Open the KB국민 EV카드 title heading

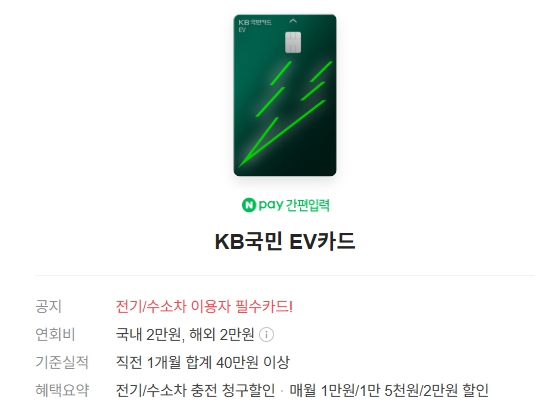285,242
